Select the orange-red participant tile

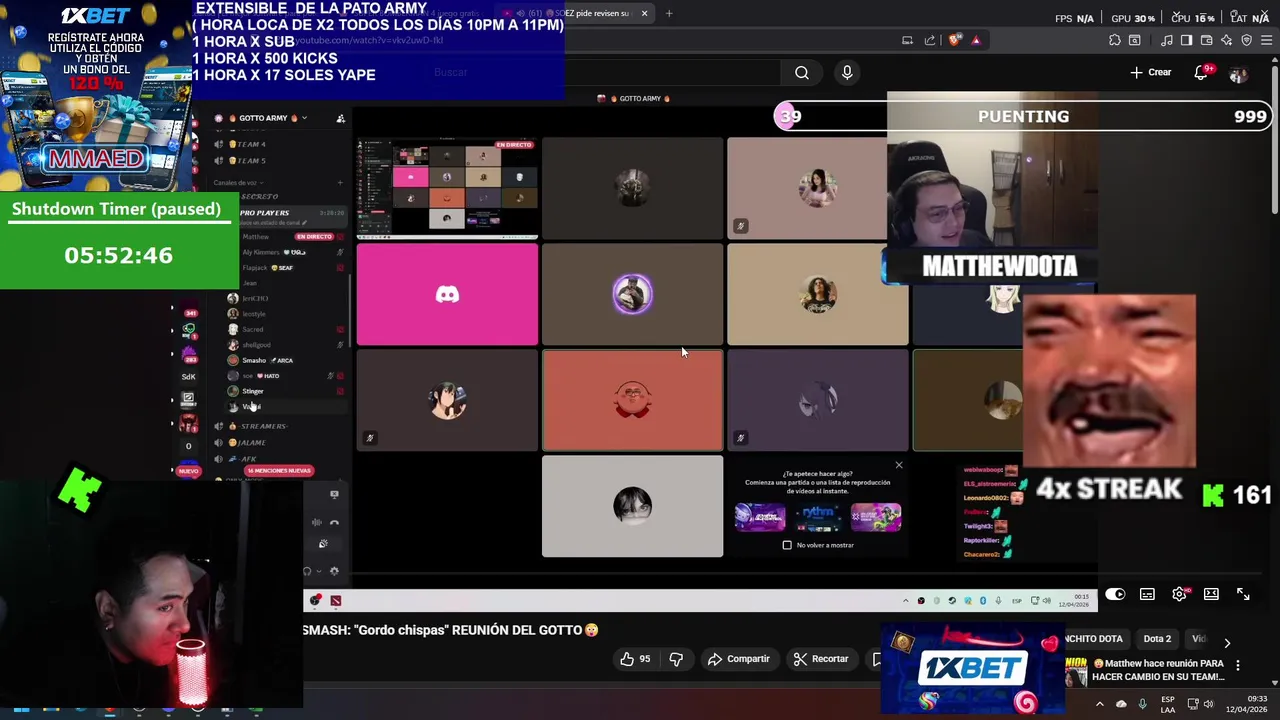pyautogui.click(x=632, y=400)
